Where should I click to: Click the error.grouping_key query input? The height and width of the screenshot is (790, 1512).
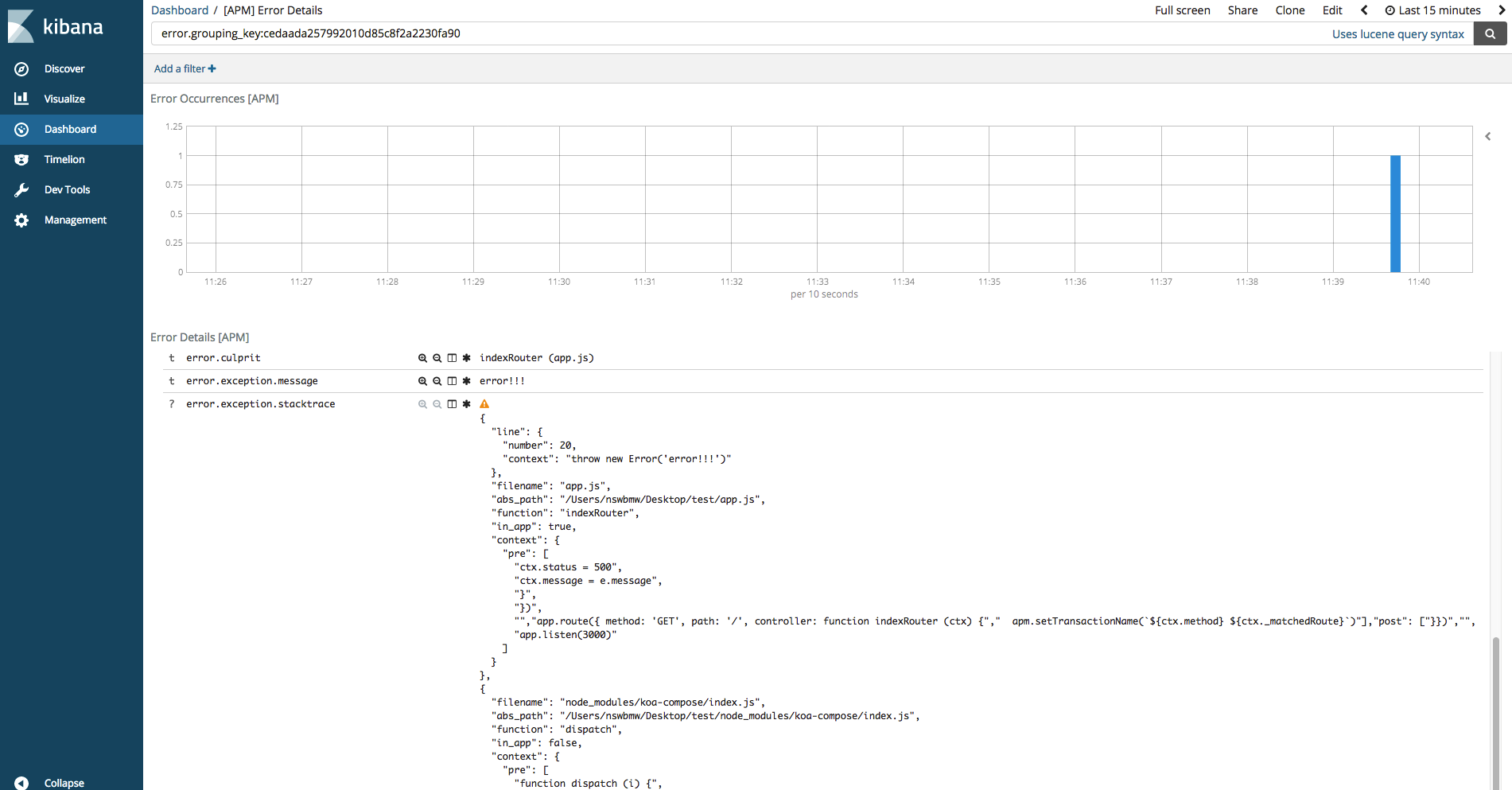point(740,33)
